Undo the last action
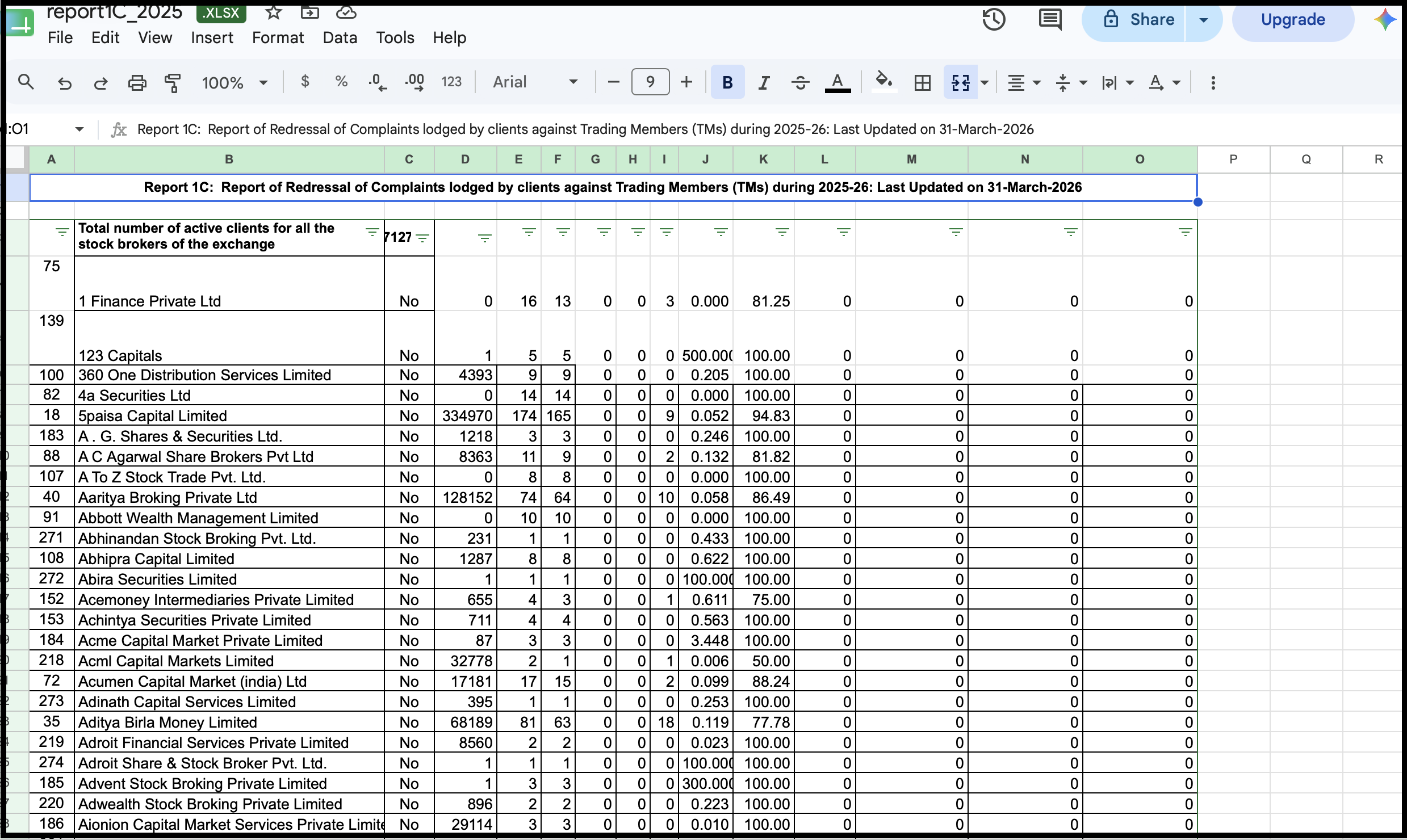Image resolution: width=1407 pixels, height=840 pixels. tap(65, 83)
